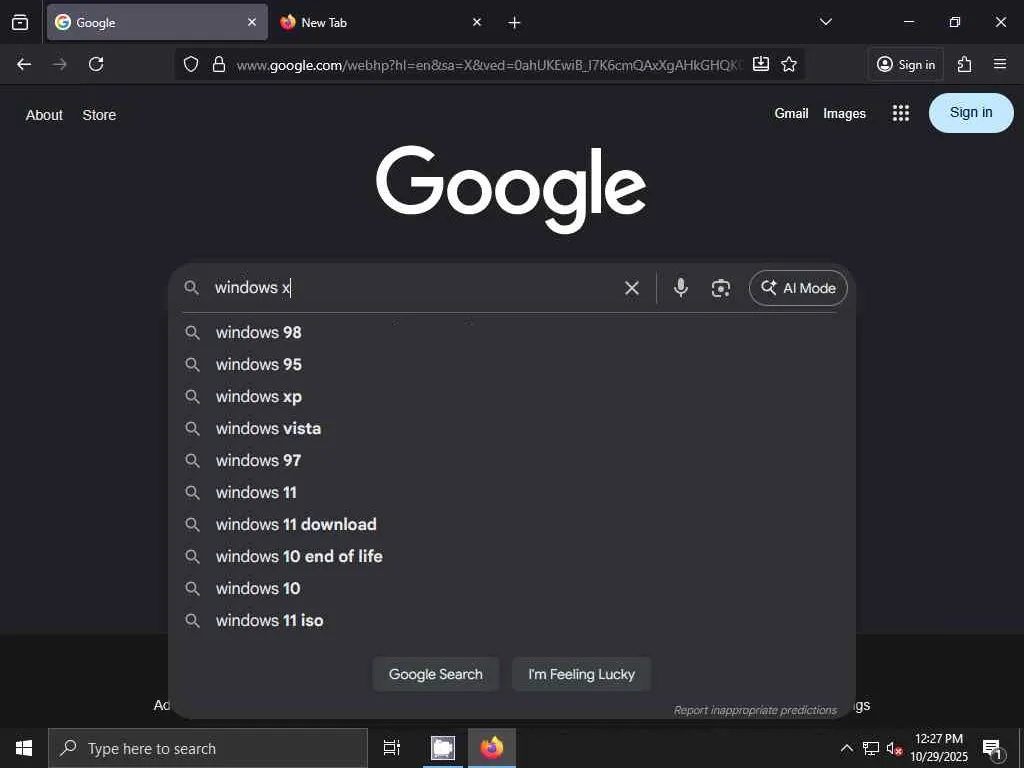Clear the search box with X
Viewport: 1024px width, 768px height.
[x=632, y=288]
